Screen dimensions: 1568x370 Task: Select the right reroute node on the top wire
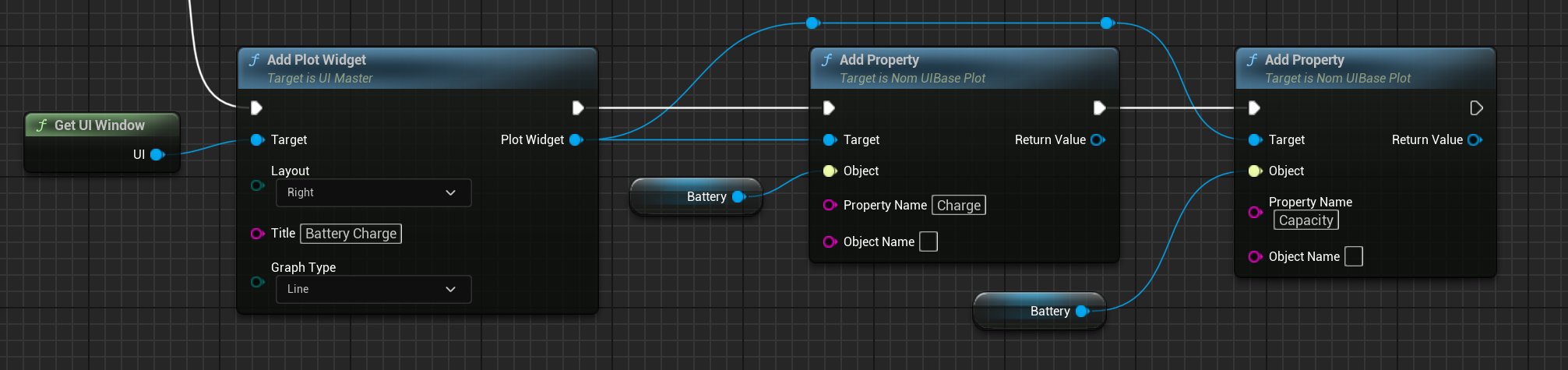pos(1107,23)
